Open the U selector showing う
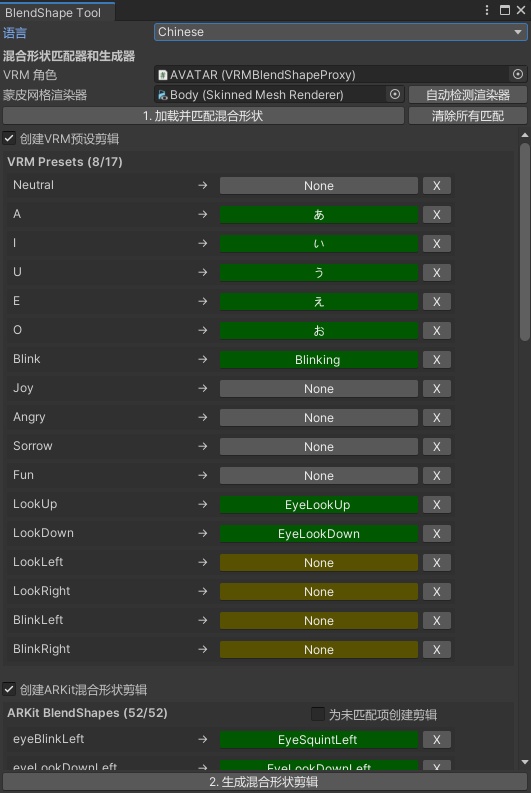This screenshot has height=793, width=531. (319, 273)
